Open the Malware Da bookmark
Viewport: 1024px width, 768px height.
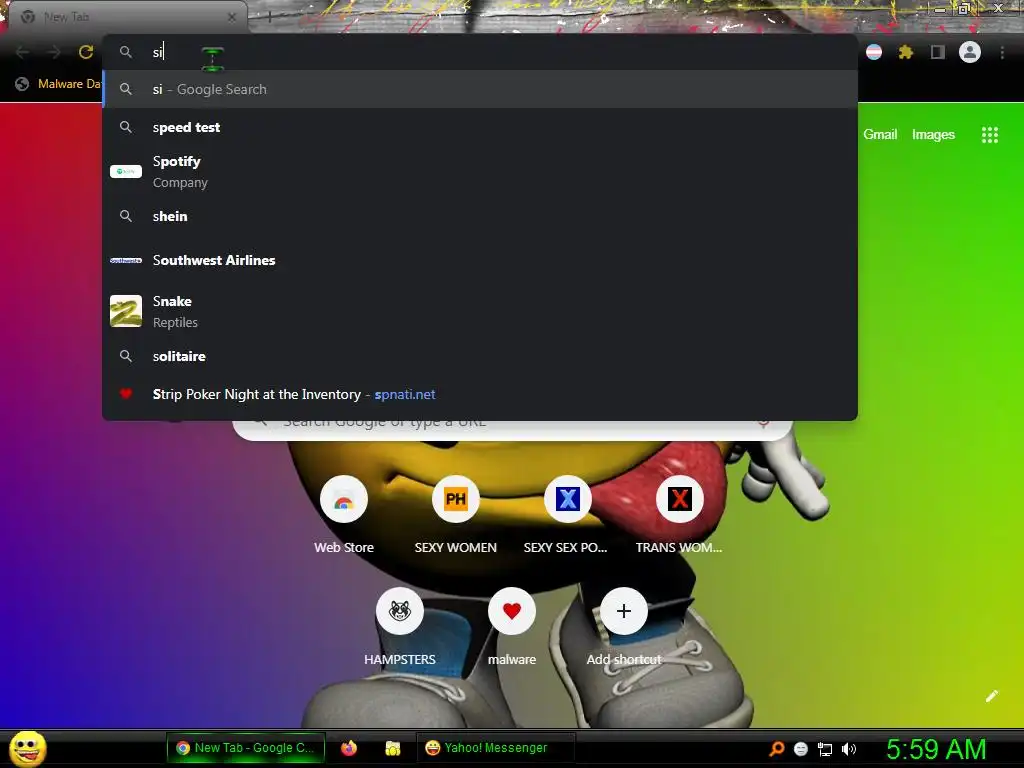pos(59,84)
